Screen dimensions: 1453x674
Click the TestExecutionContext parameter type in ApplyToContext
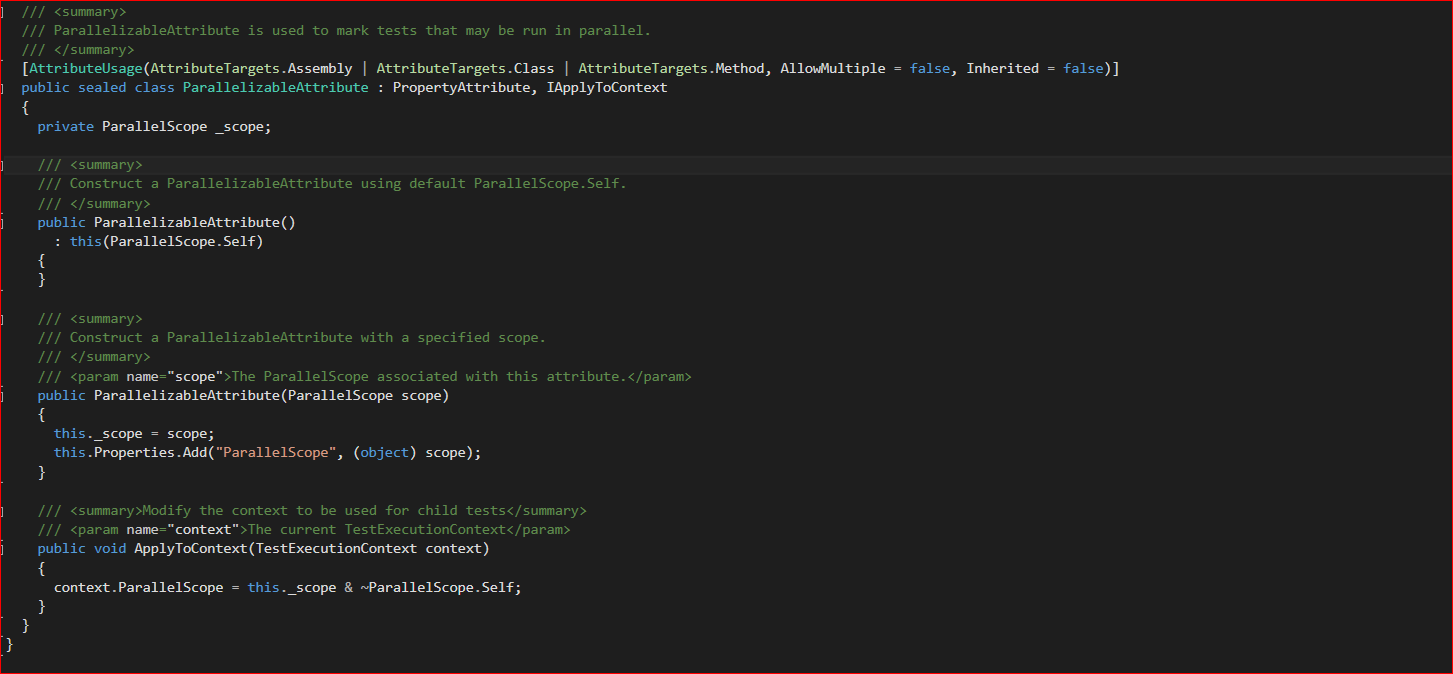pyautogui.click(x=338, y=548)
